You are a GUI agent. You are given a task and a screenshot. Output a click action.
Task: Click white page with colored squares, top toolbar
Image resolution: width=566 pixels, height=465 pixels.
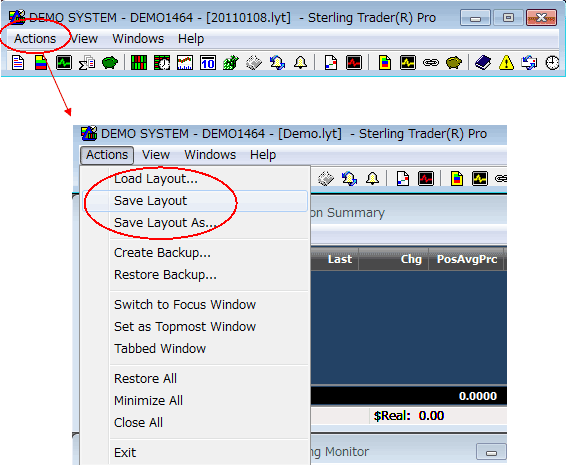click(331, 63)
